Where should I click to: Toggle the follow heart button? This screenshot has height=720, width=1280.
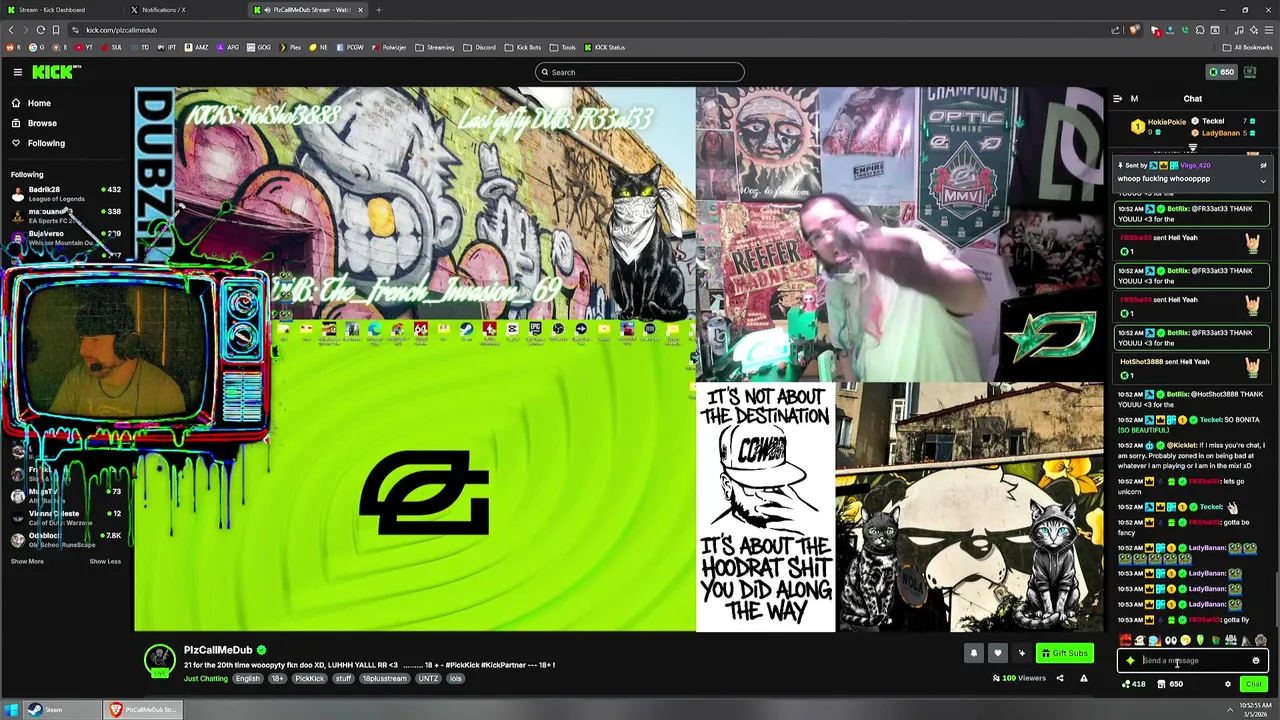pos(997,653)
